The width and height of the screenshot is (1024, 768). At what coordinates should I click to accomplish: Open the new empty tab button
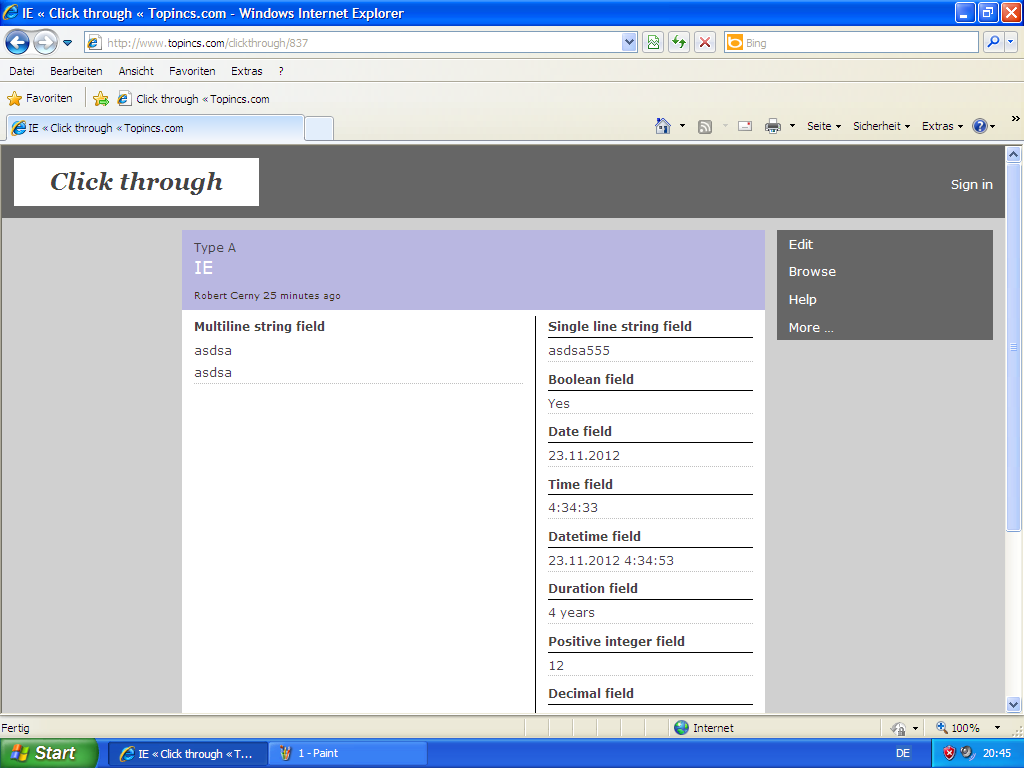[319, 128]
